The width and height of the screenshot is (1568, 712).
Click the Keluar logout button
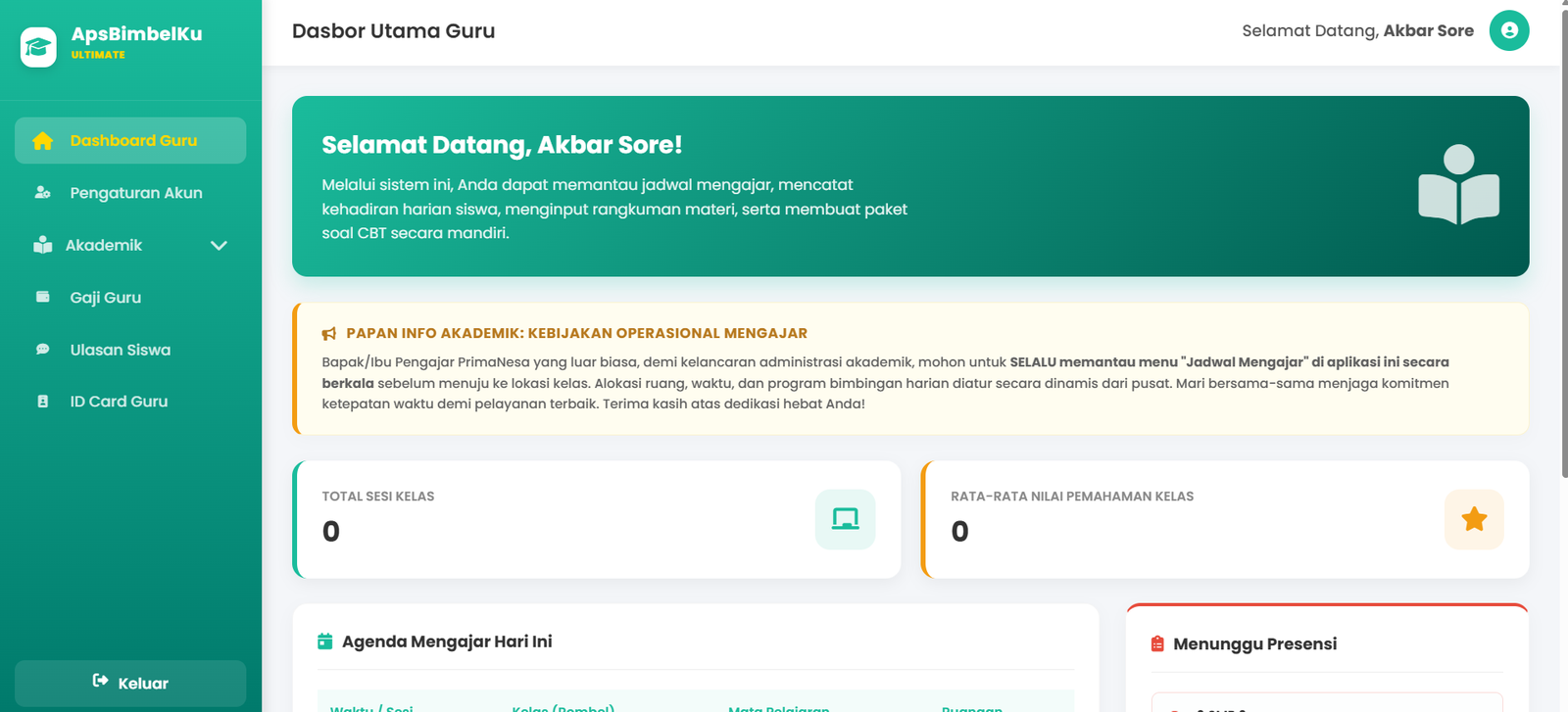click(x=130, y=683)
